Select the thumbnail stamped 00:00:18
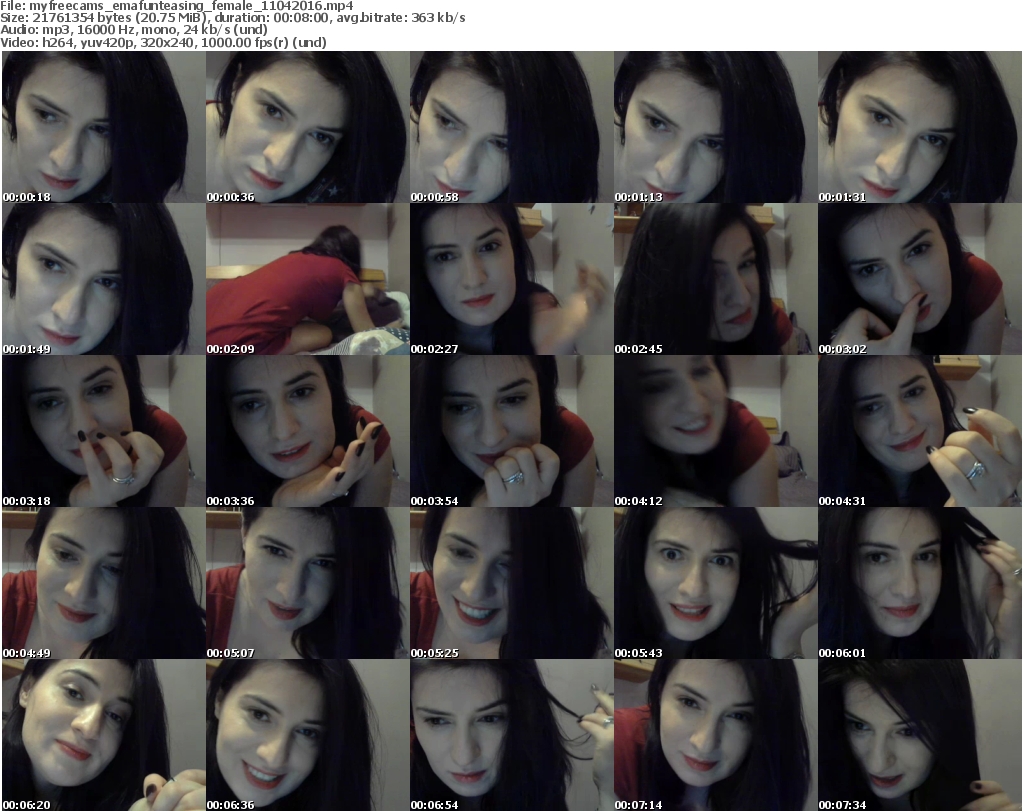The height and width of the screenshot is (811, 1024). click(104, 127)
